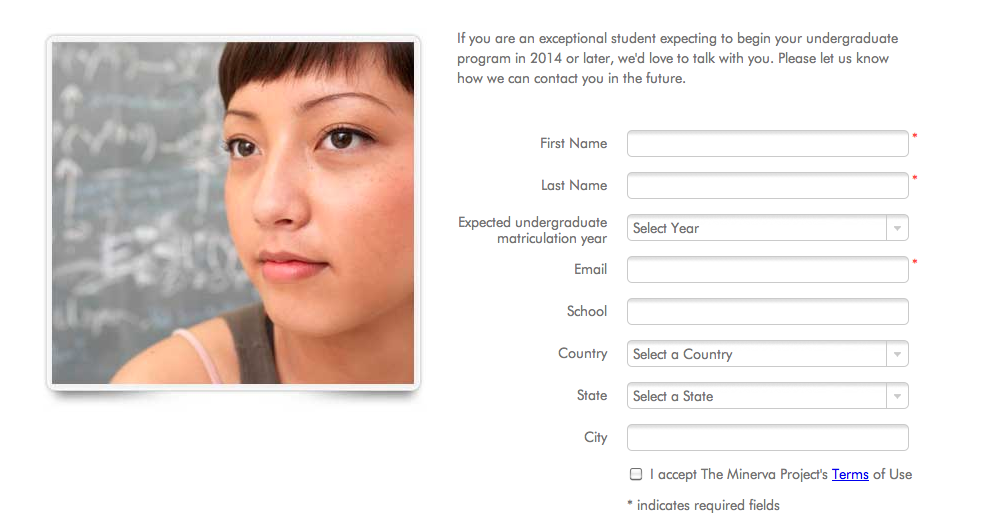
Task: Click the arrow on Select Year combo box
Action: [898, 228]
